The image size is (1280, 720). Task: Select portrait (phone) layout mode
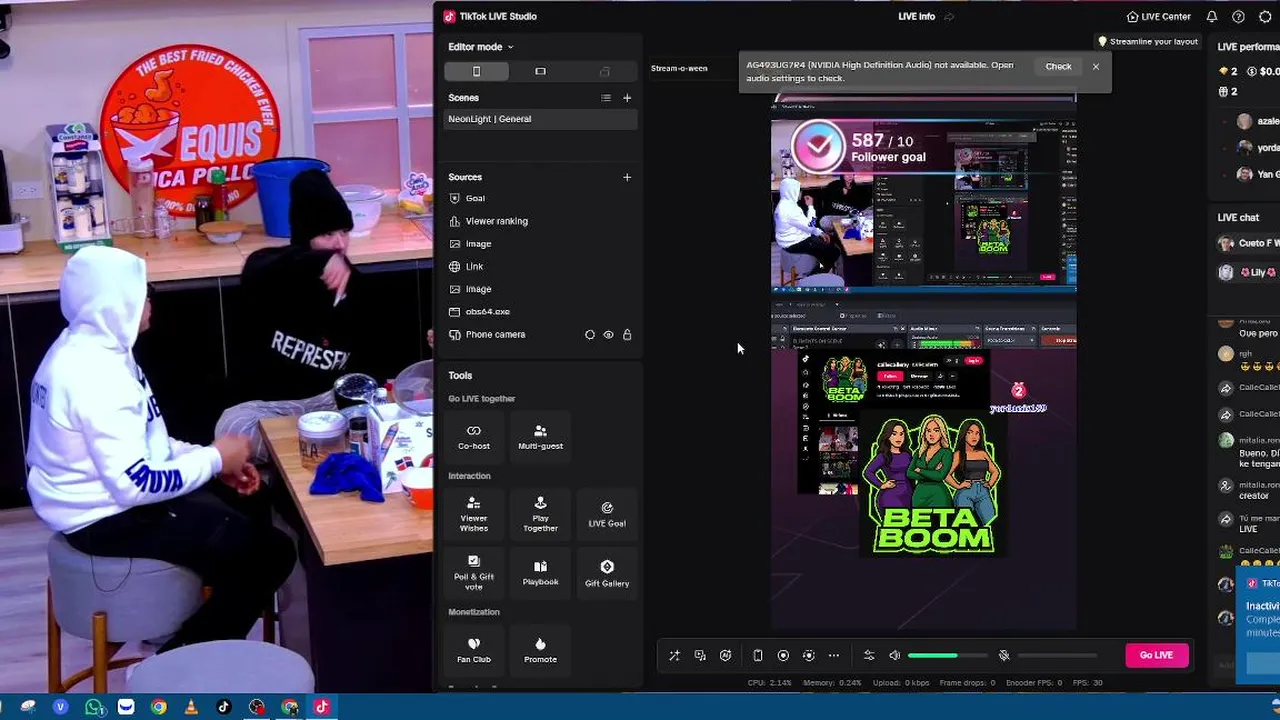477,71
